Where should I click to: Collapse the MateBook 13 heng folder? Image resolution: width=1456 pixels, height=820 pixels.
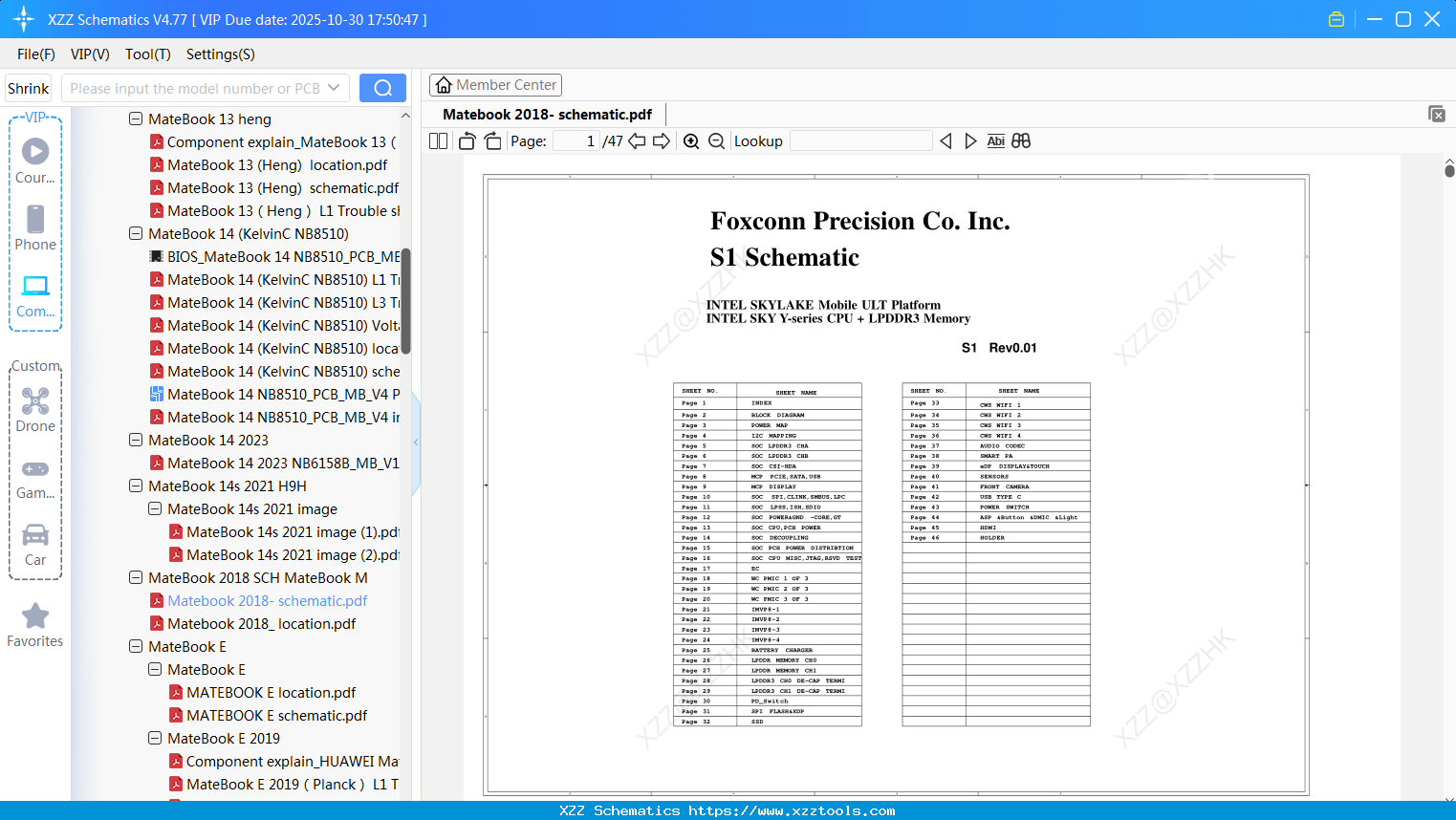pos(136,119)
